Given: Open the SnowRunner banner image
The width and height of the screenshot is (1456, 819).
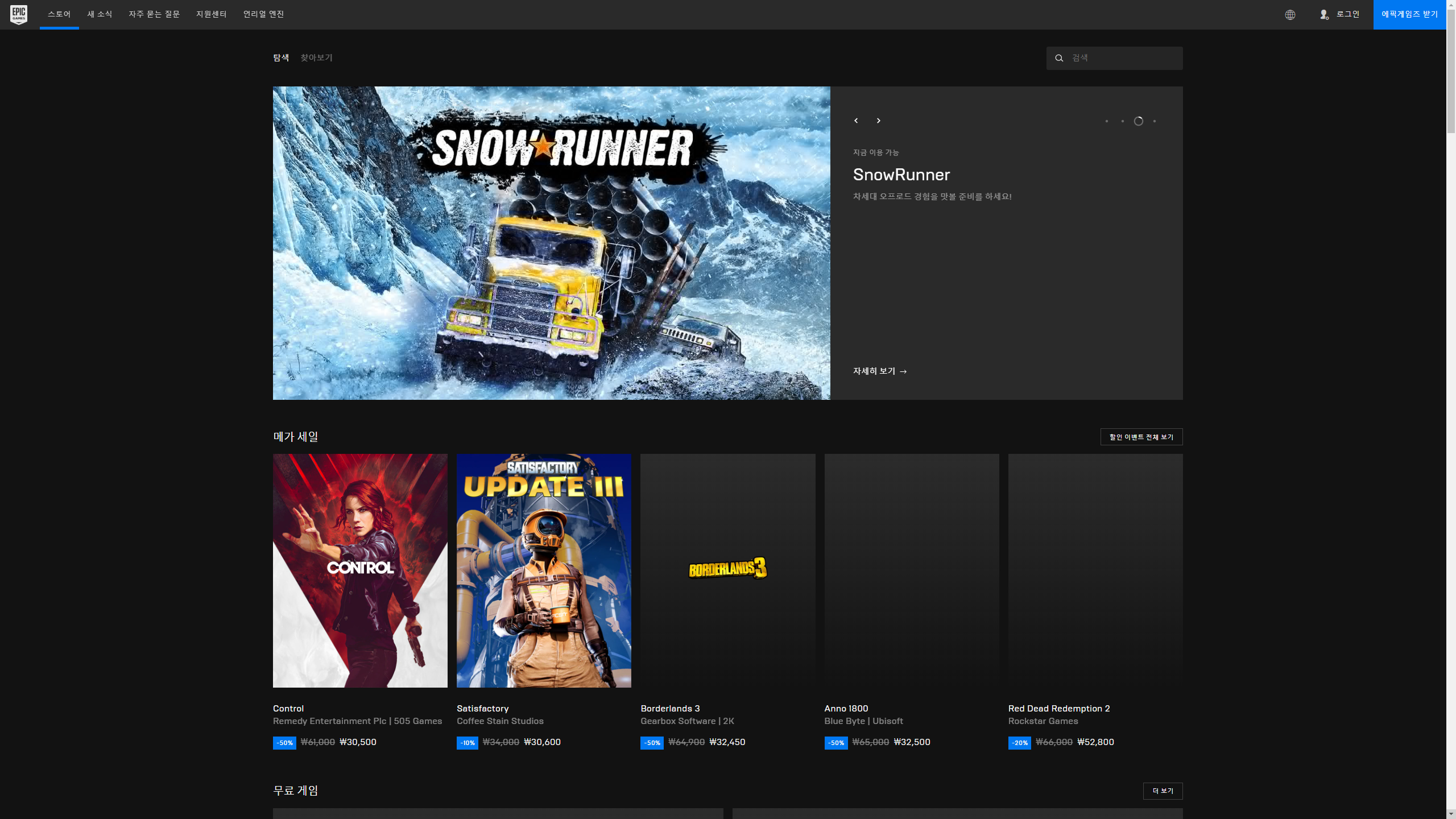Looking at the screenshot, I should click(x=552, y=243).
